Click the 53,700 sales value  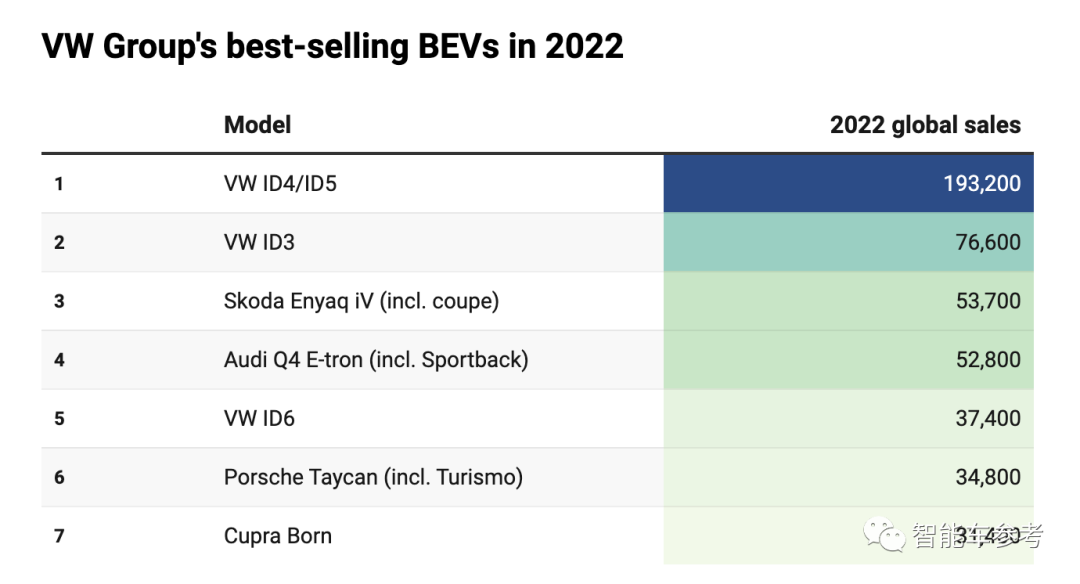pyautogui.click(x=988, y=301)
